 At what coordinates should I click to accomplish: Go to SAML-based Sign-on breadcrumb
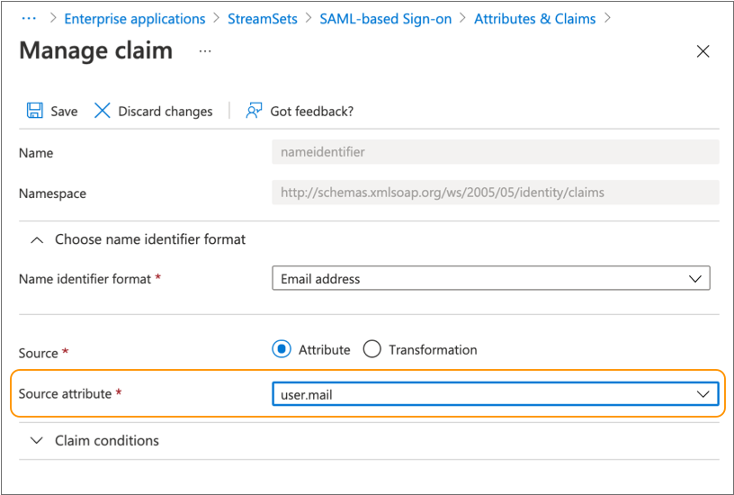coord(386,19)
